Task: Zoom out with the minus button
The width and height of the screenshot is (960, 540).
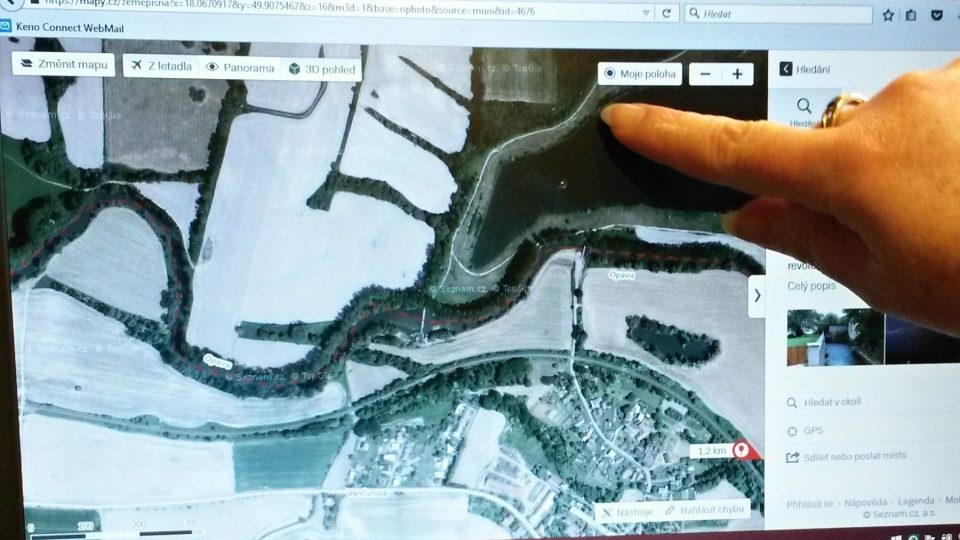Action: (705, 74)
